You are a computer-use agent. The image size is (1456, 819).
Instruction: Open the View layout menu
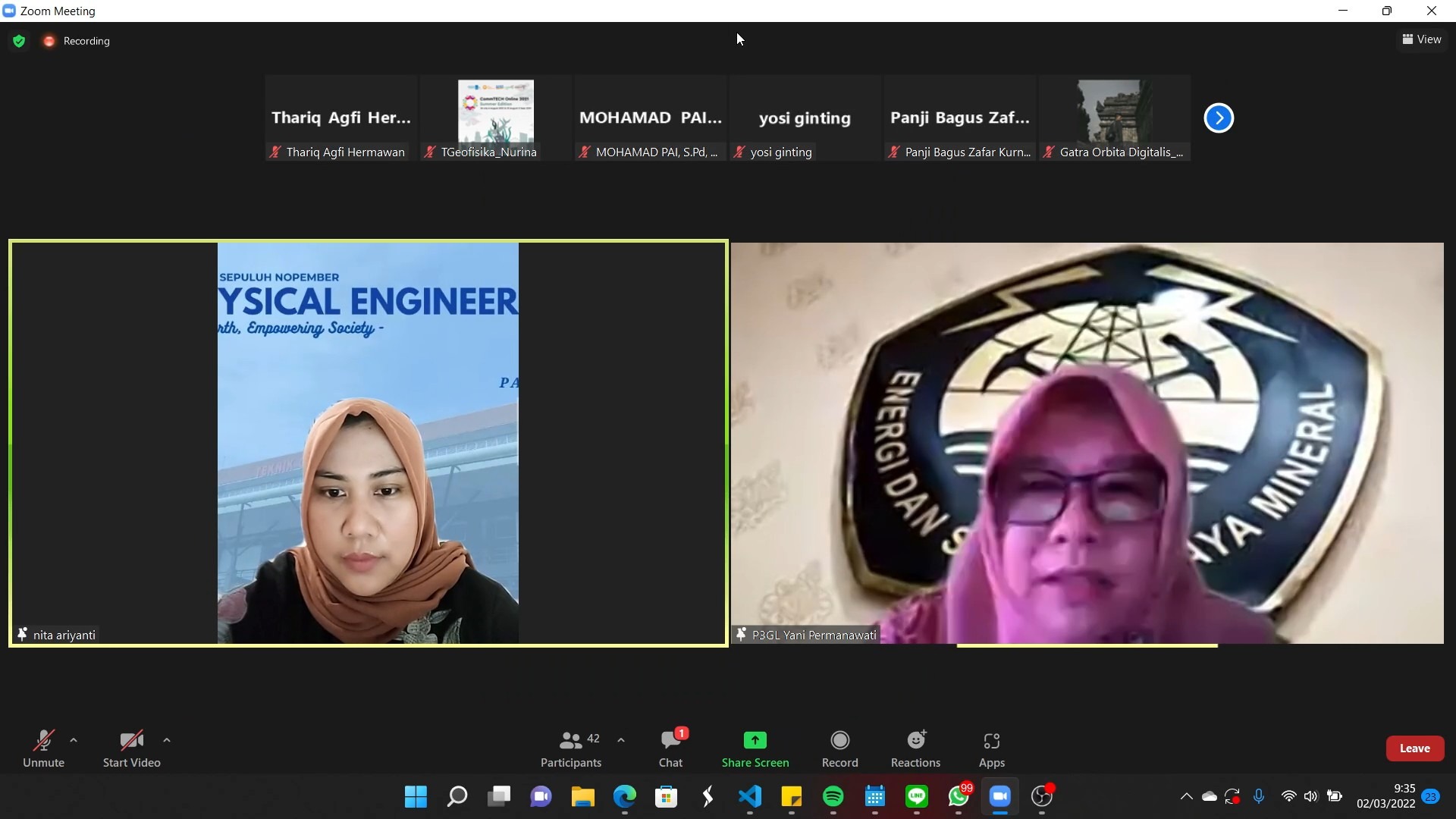pos(1422,39)
